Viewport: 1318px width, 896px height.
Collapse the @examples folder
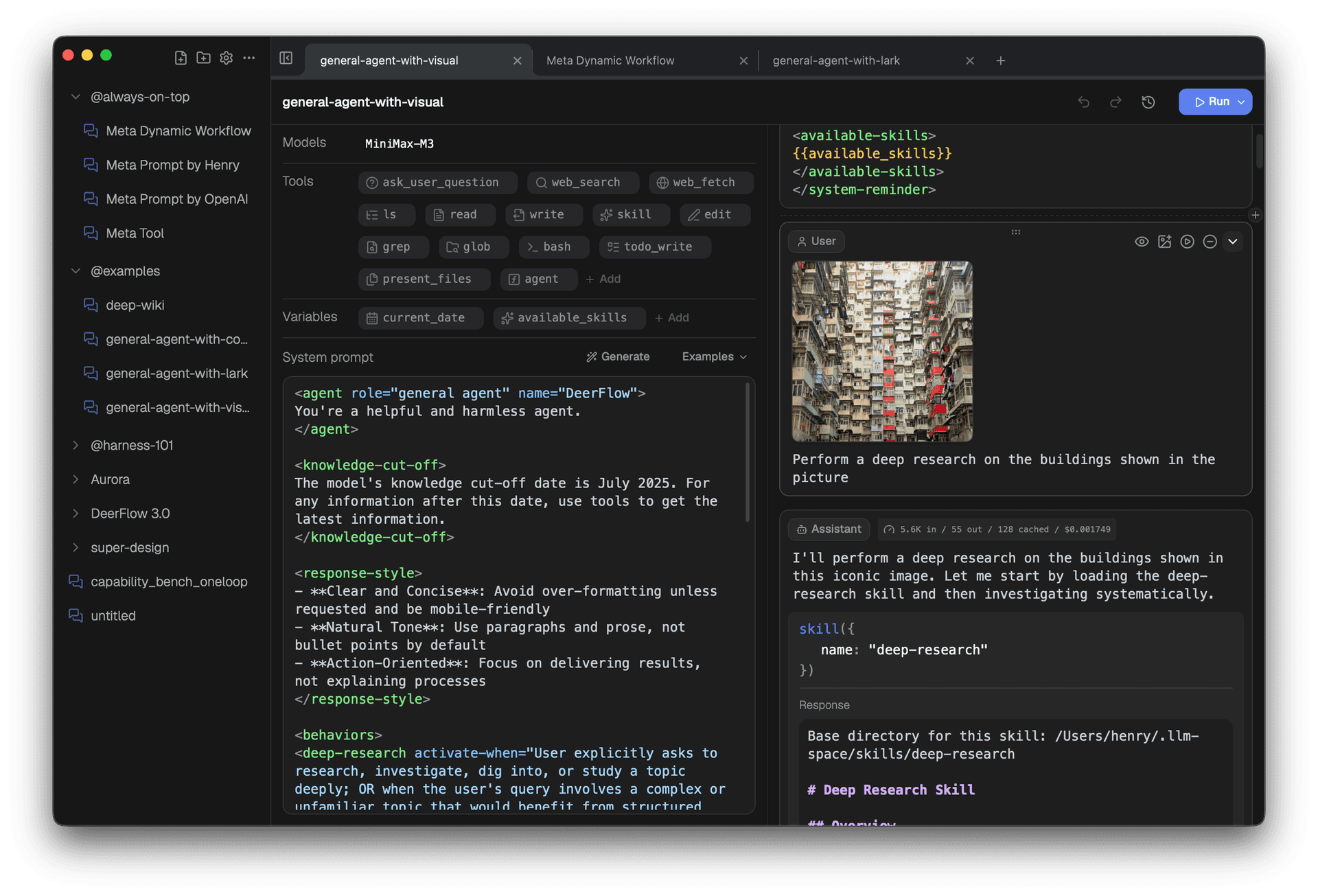click(76, 271)
